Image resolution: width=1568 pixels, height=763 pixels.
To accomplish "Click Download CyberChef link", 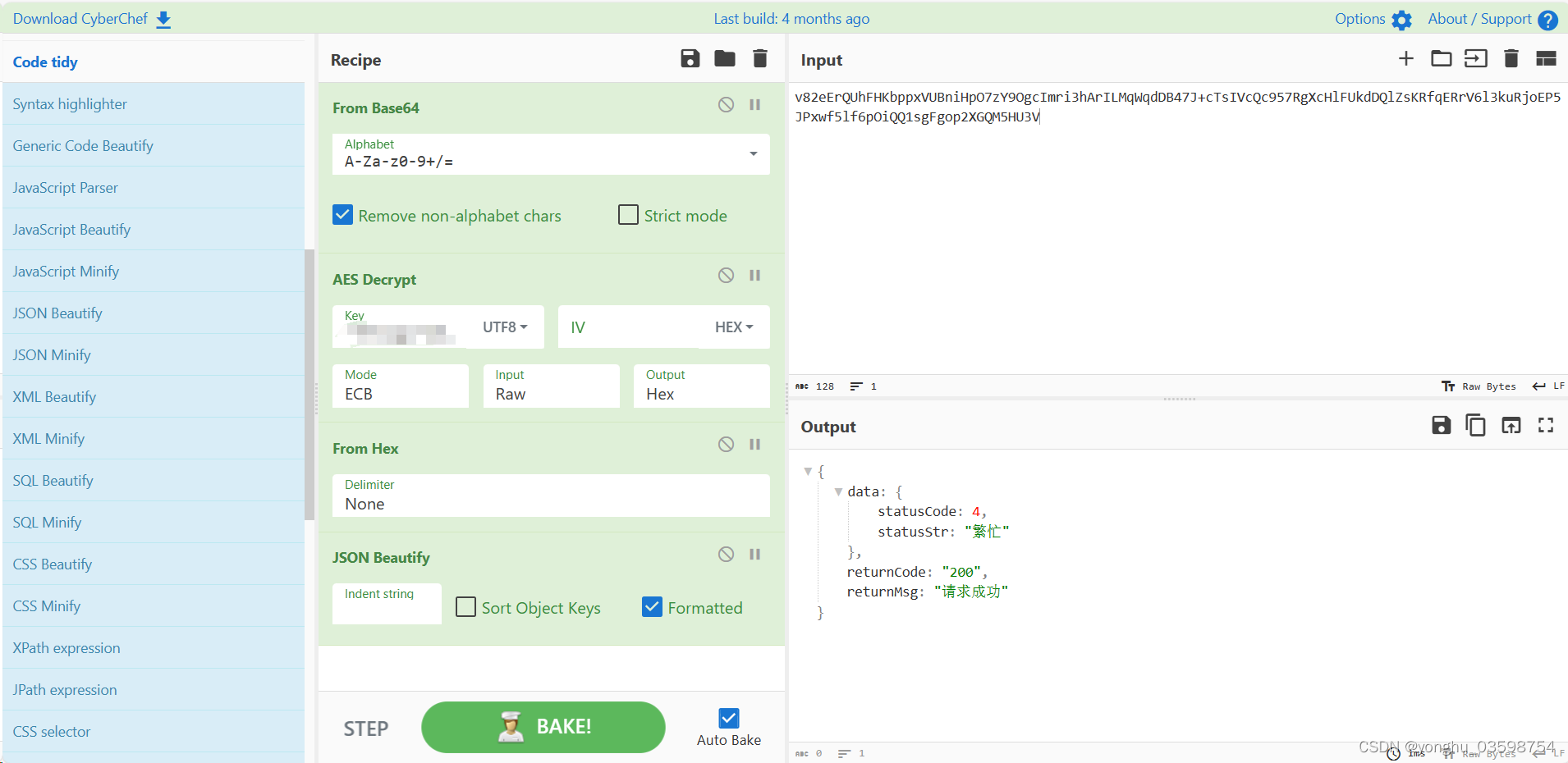I will [x=80, y=19].
